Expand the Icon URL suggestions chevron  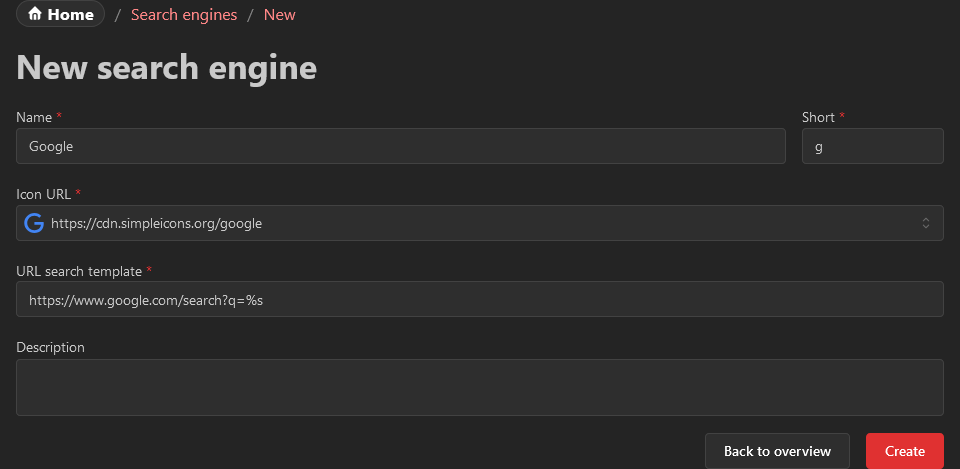(926, 223)
